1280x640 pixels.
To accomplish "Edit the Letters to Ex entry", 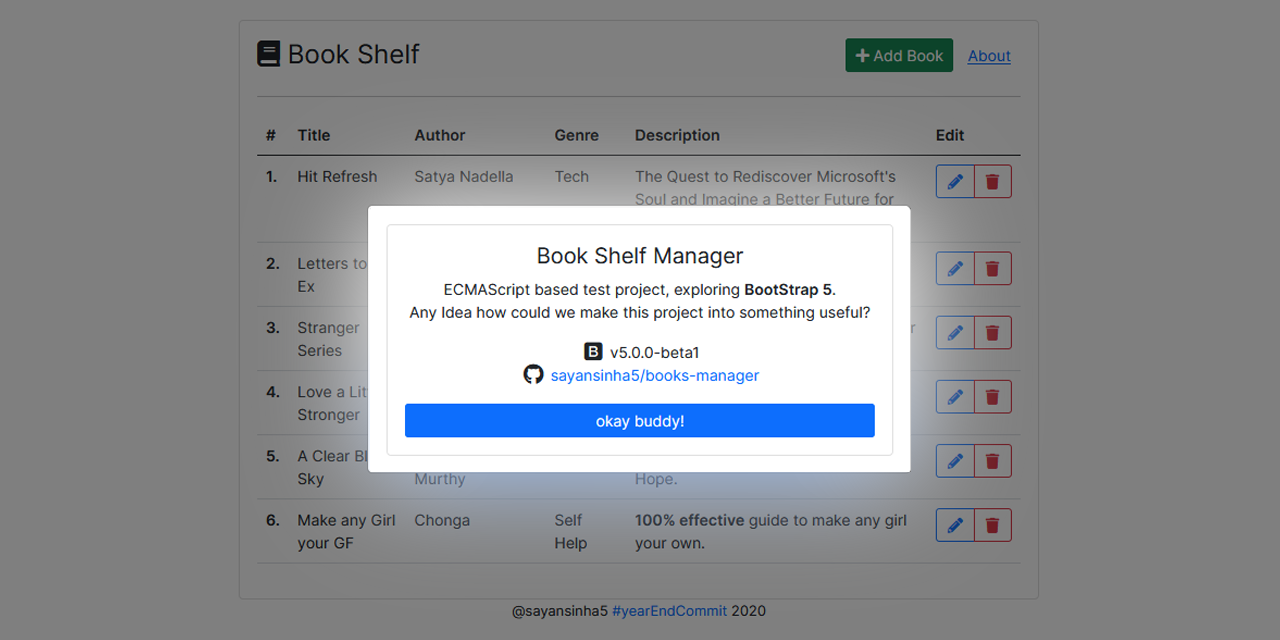I will 955,268.
